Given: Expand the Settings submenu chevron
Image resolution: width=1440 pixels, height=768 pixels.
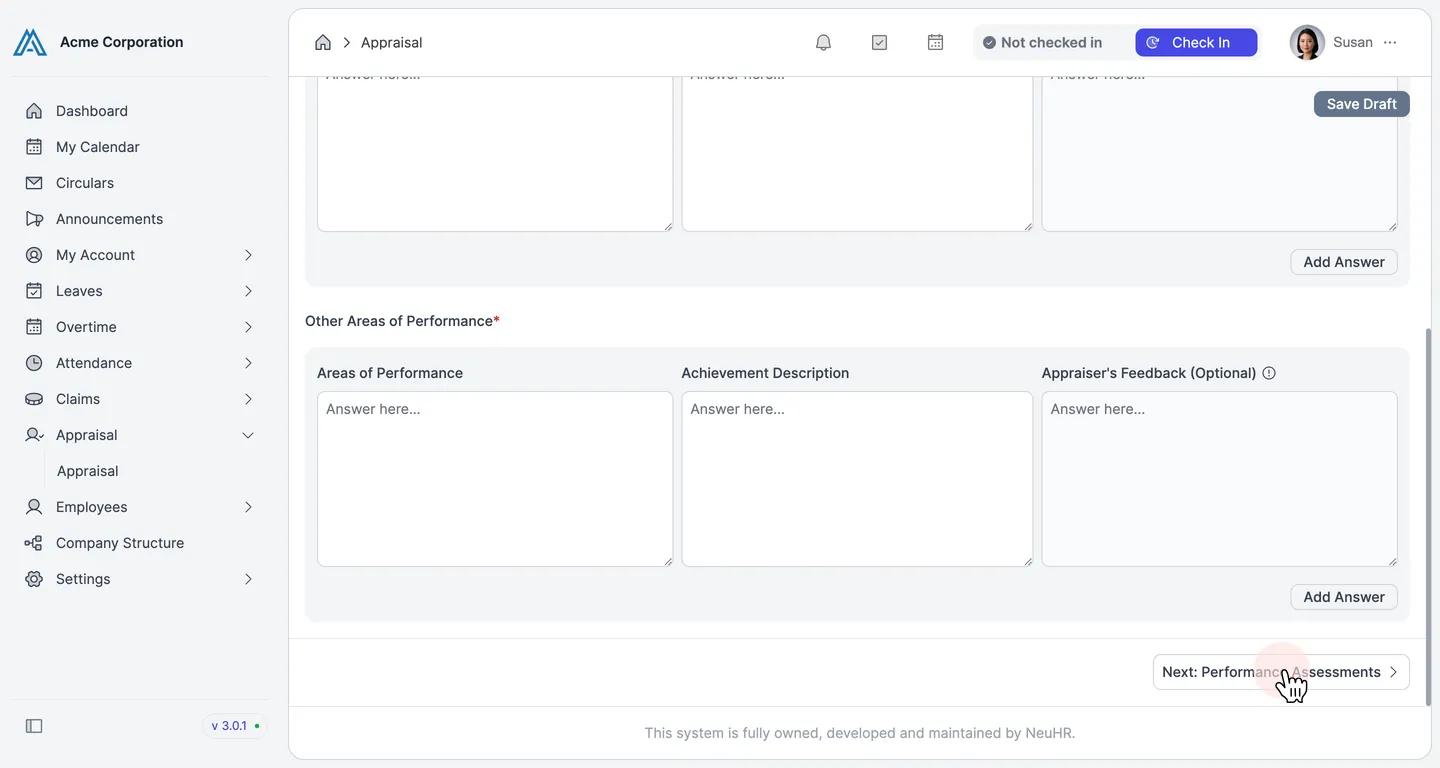Looking at the screenshot, I should 248,579.
